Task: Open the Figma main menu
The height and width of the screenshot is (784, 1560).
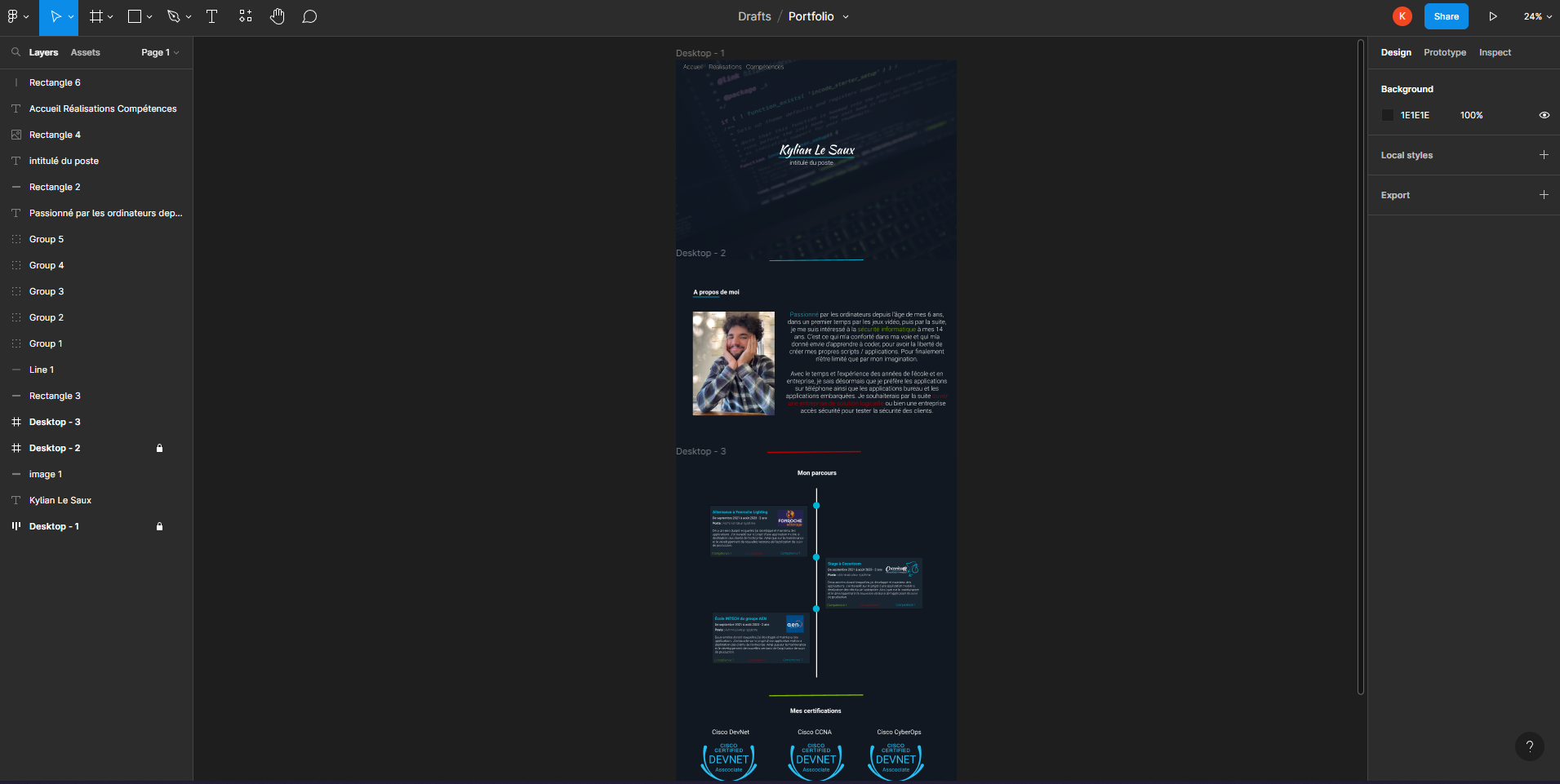Action: pos(17,16)
